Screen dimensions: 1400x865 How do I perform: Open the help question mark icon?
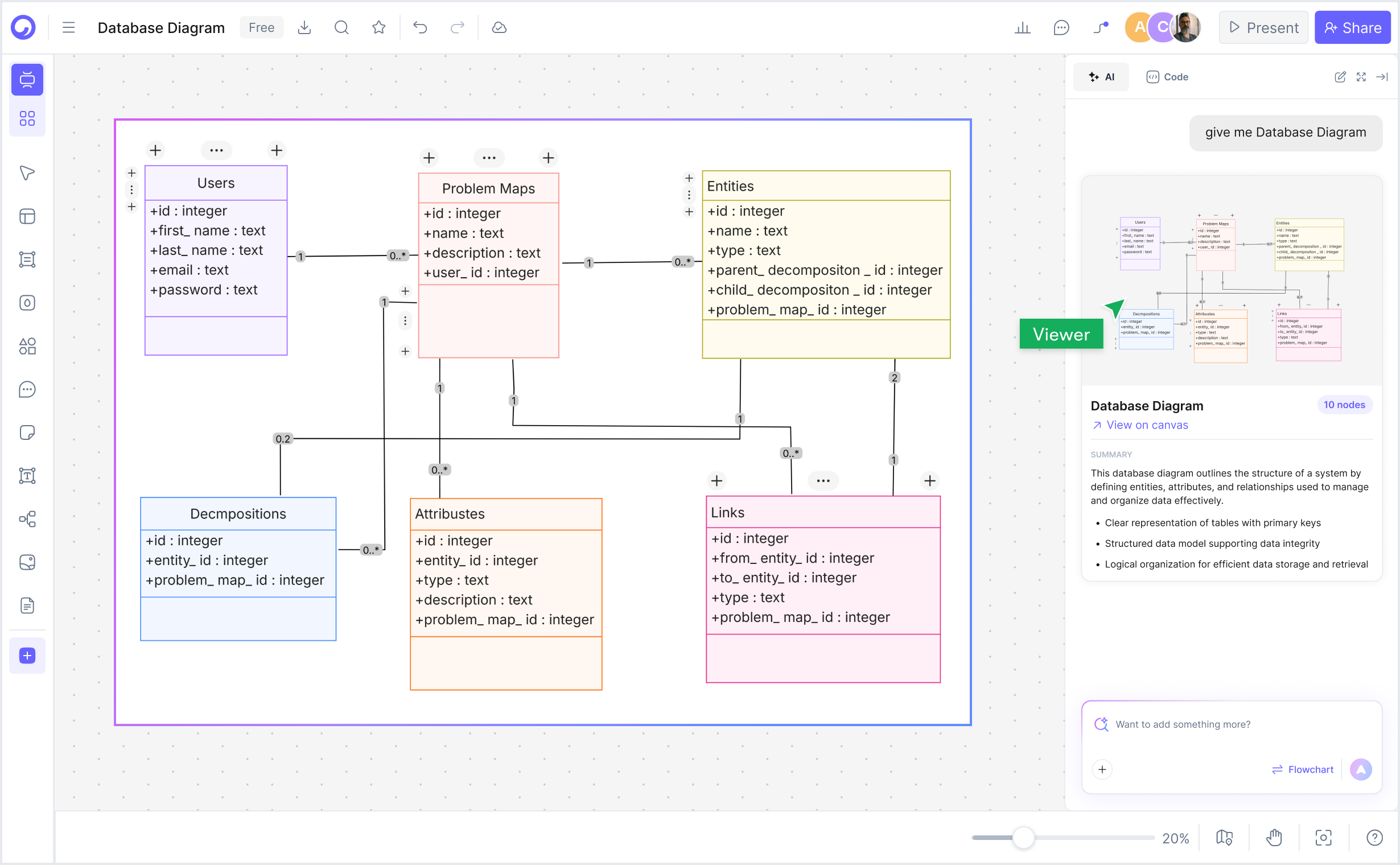tap(1374, 838)
